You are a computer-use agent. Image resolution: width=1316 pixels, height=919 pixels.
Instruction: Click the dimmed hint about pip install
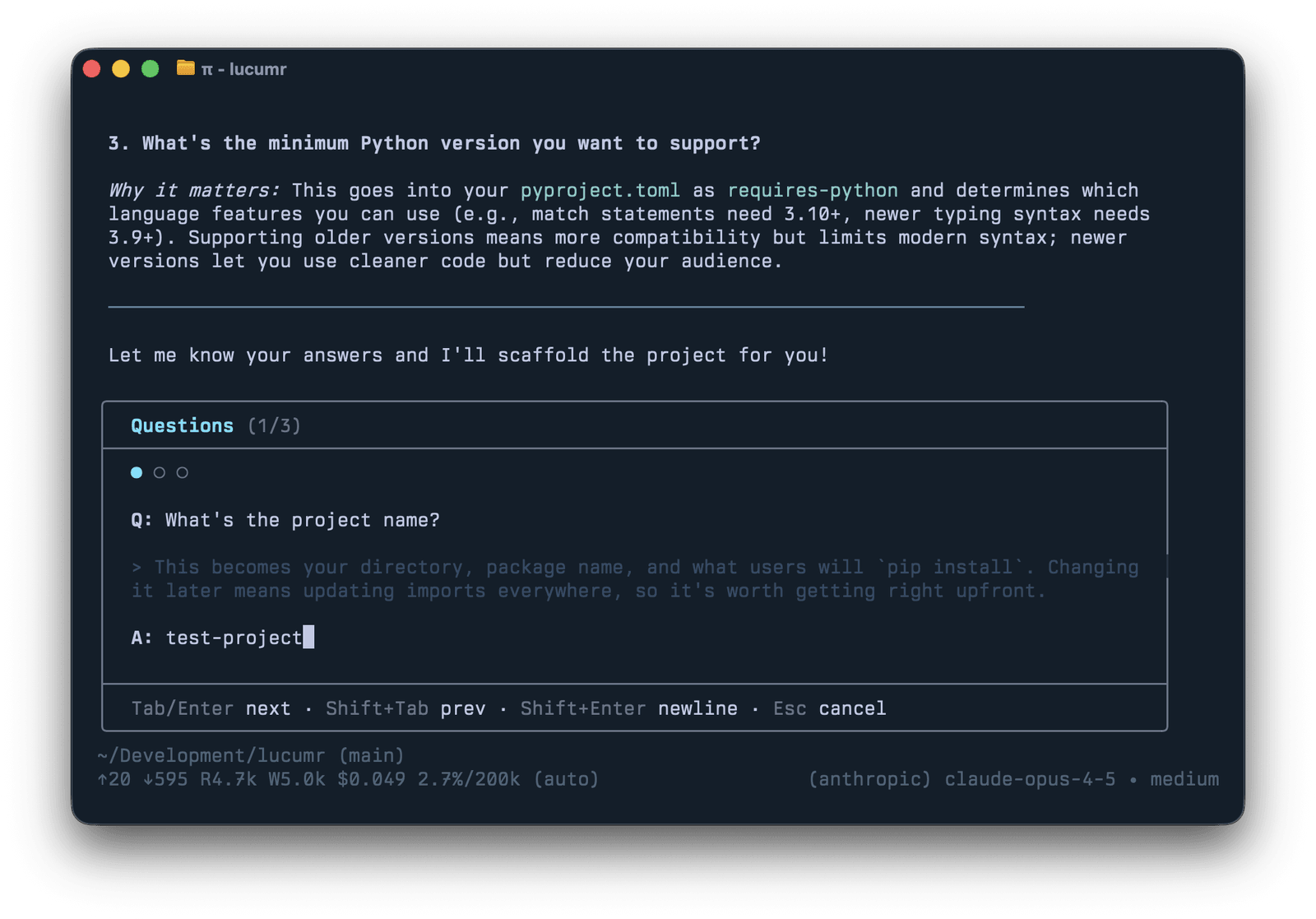[635, 579]
